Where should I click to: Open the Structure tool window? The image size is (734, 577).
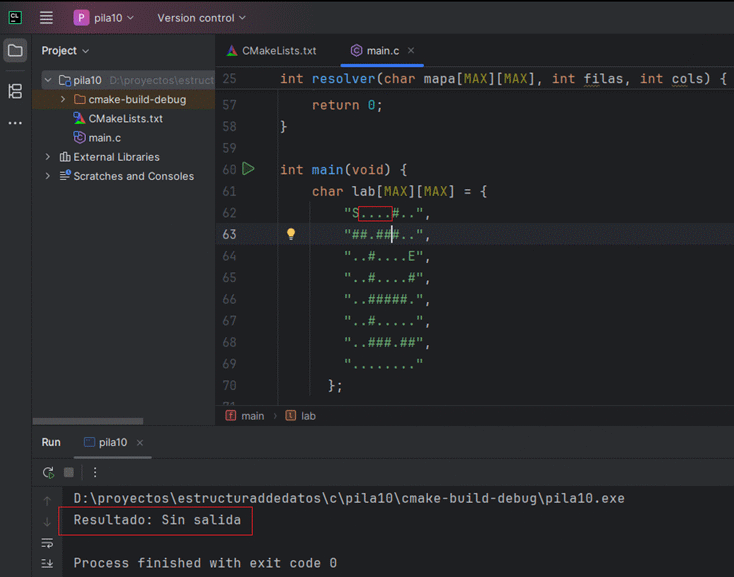(x=15, y=91)
